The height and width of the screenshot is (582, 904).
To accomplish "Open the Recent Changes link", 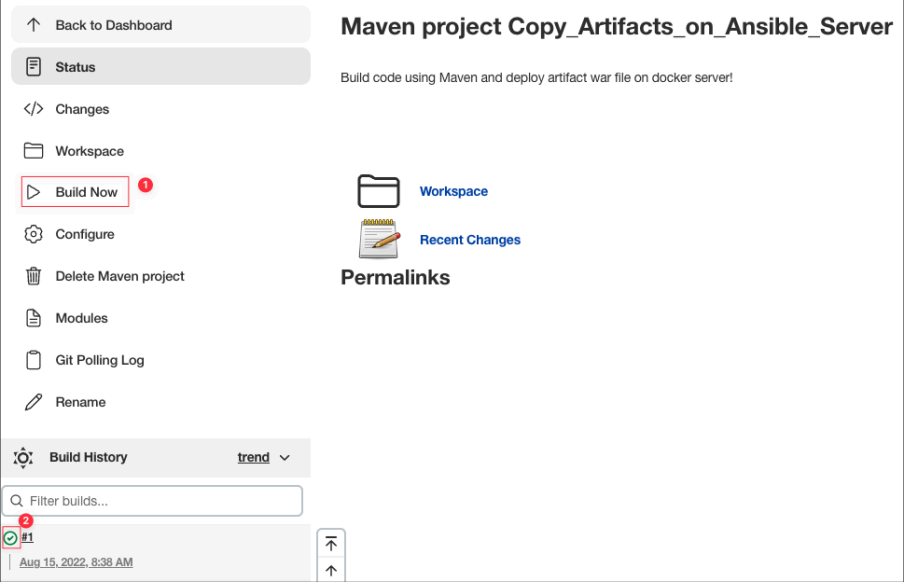I will click(470, 239).
